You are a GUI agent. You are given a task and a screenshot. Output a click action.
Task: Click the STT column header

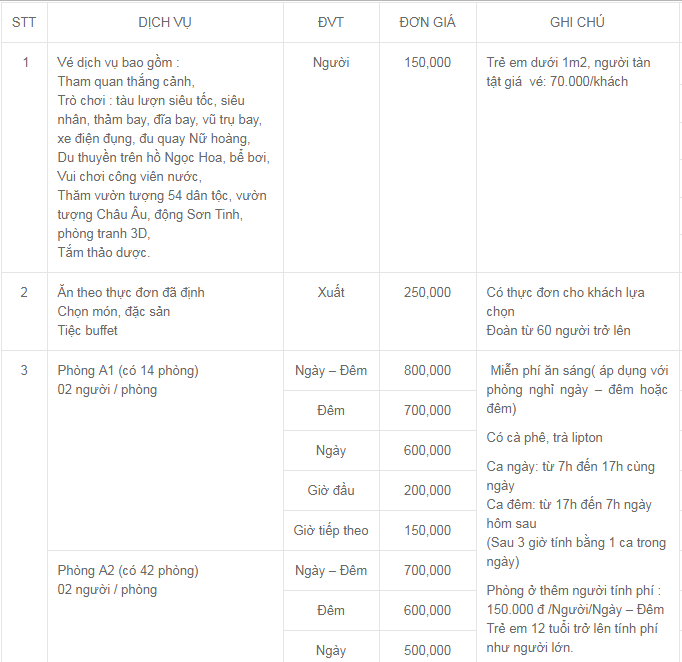pos(24,22)
